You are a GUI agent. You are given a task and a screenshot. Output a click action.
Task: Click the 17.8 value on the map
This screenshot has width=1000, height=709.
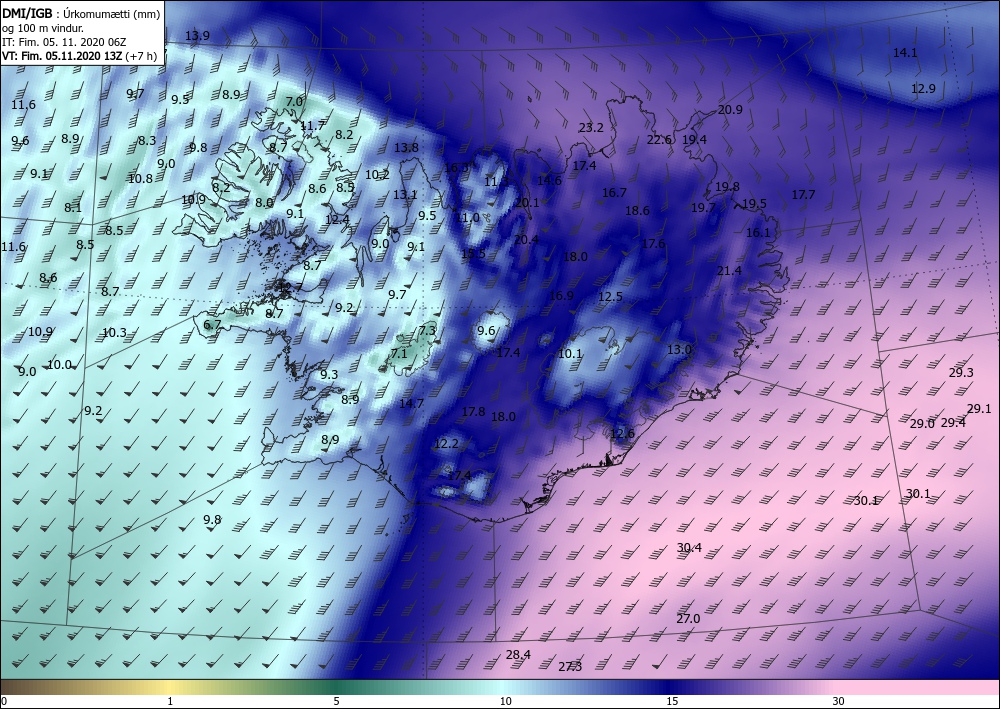473,412
